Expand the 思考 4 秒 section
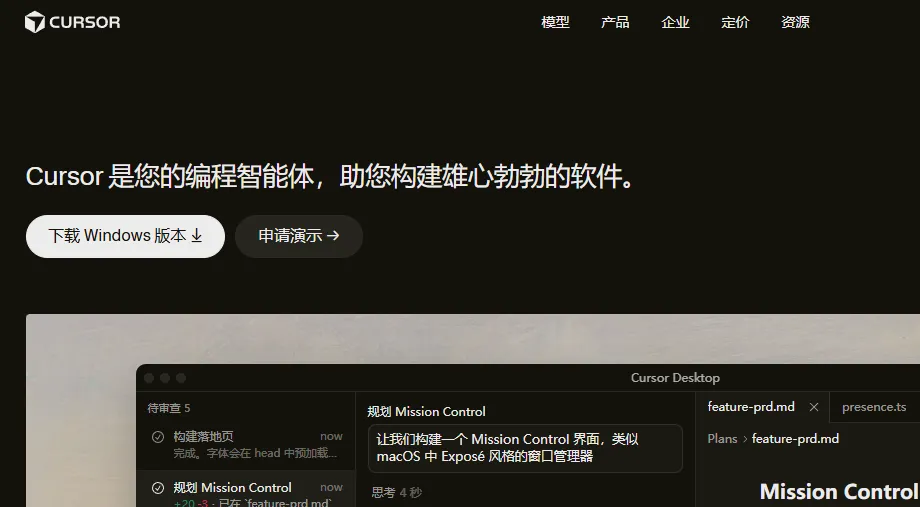The height and width of the screenshot is (507, 920). 397,492
